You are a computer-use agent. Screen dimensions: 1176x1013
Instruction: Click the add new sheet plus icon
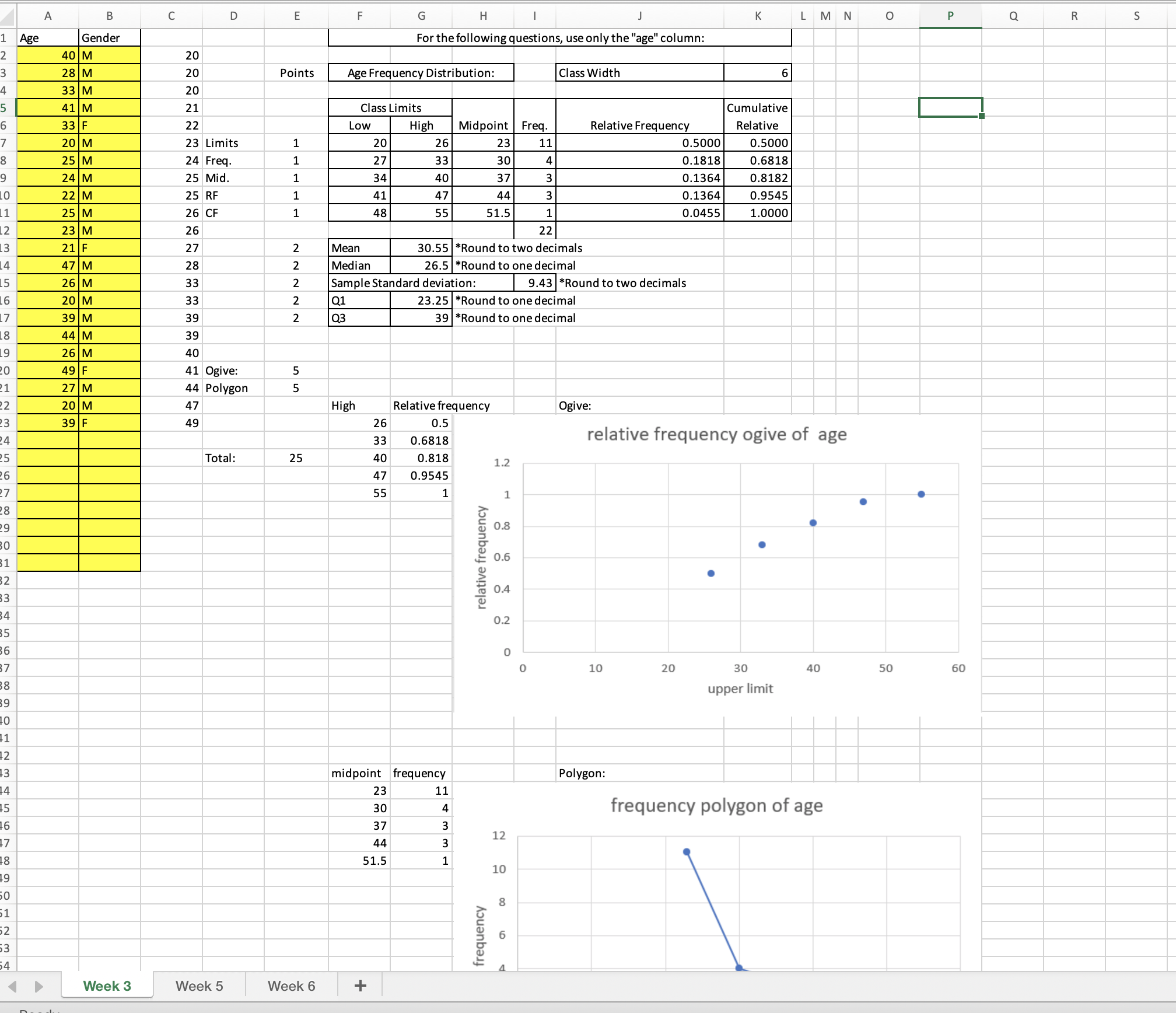point(360,986)
